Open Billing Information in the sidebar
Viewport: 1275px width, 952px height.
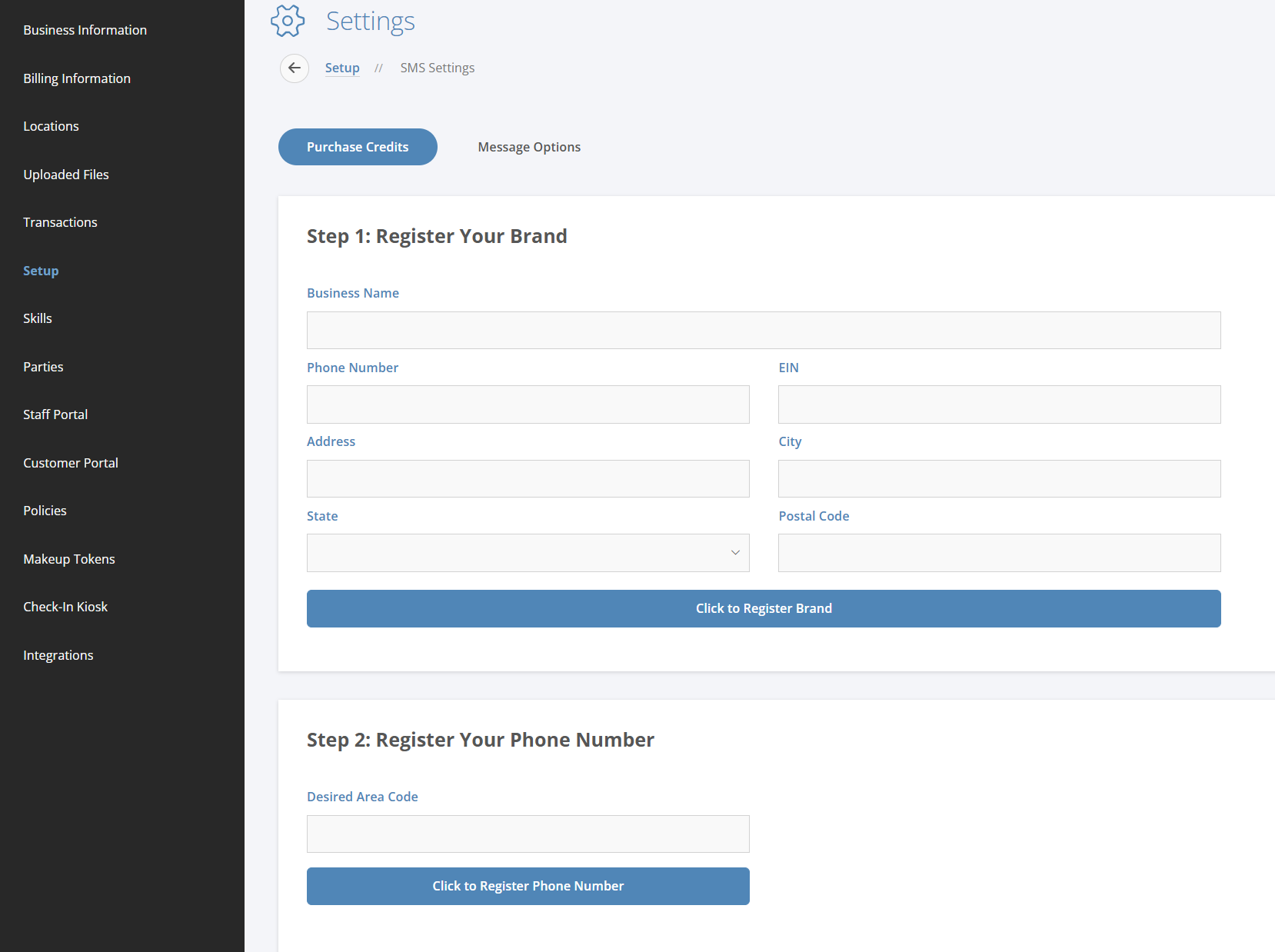[x=77, y=78]
